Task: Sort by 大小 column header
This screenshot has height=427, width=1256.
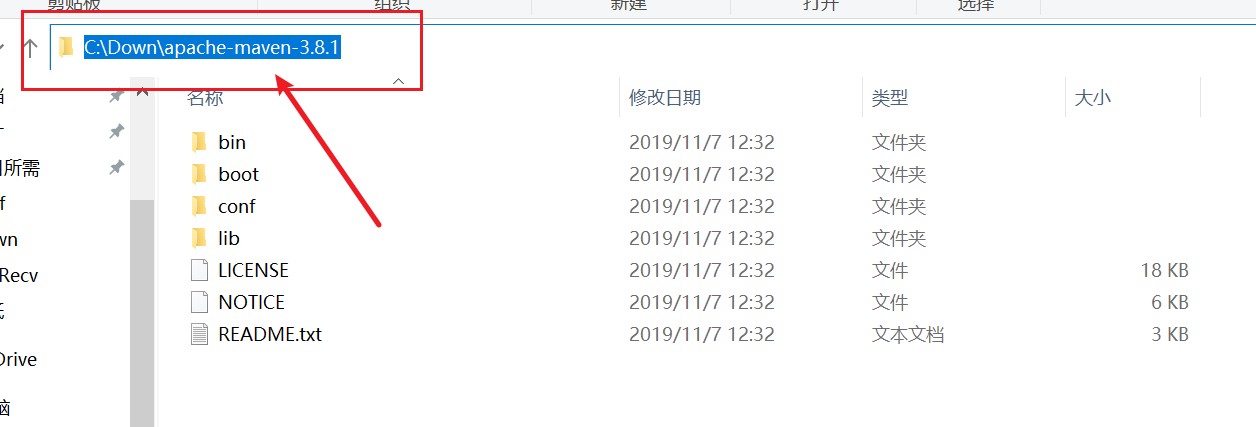Action: 1092,97
